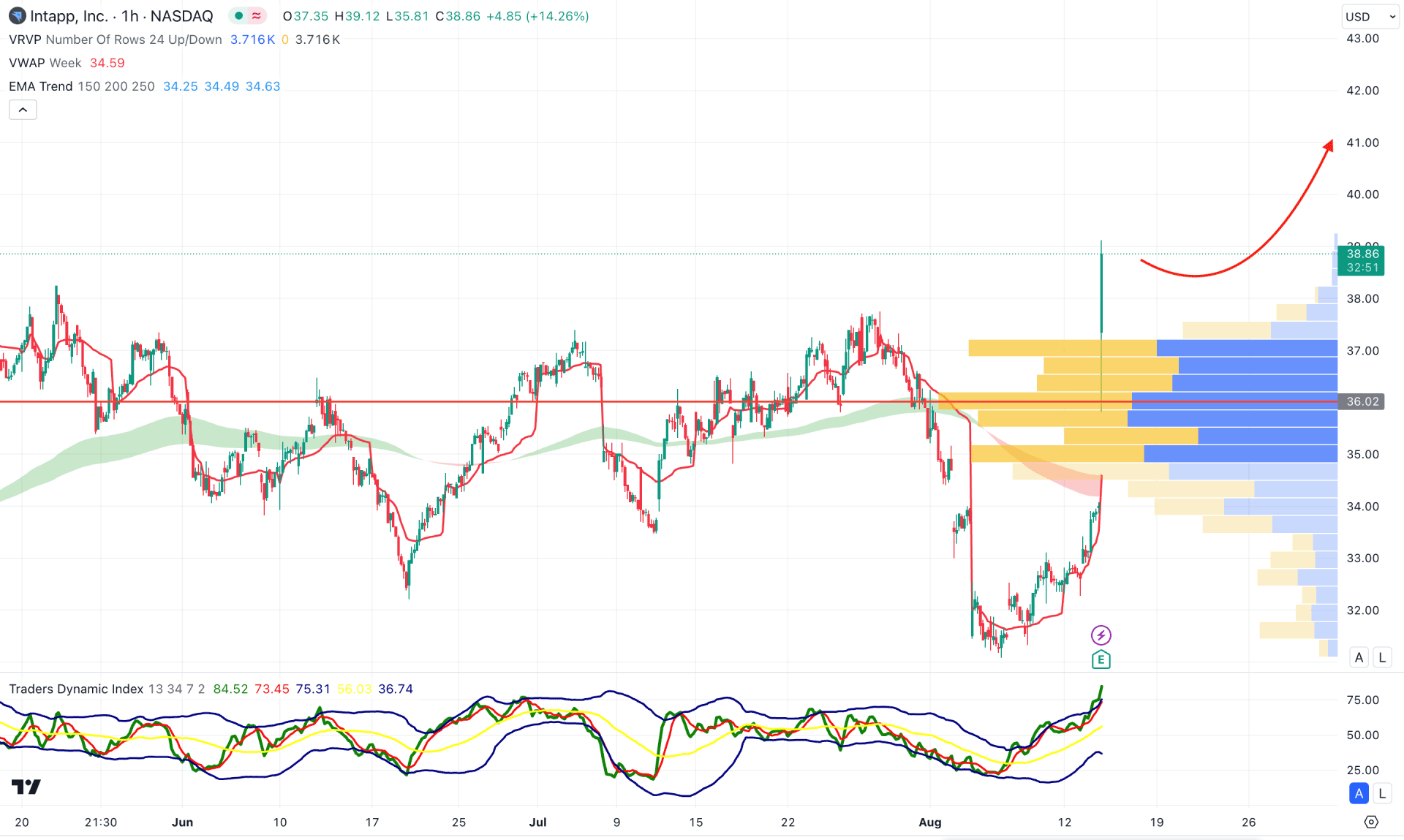The image size is (1404, 840).
Task: Click the Aug label on time axis
Action: [930, 822]
